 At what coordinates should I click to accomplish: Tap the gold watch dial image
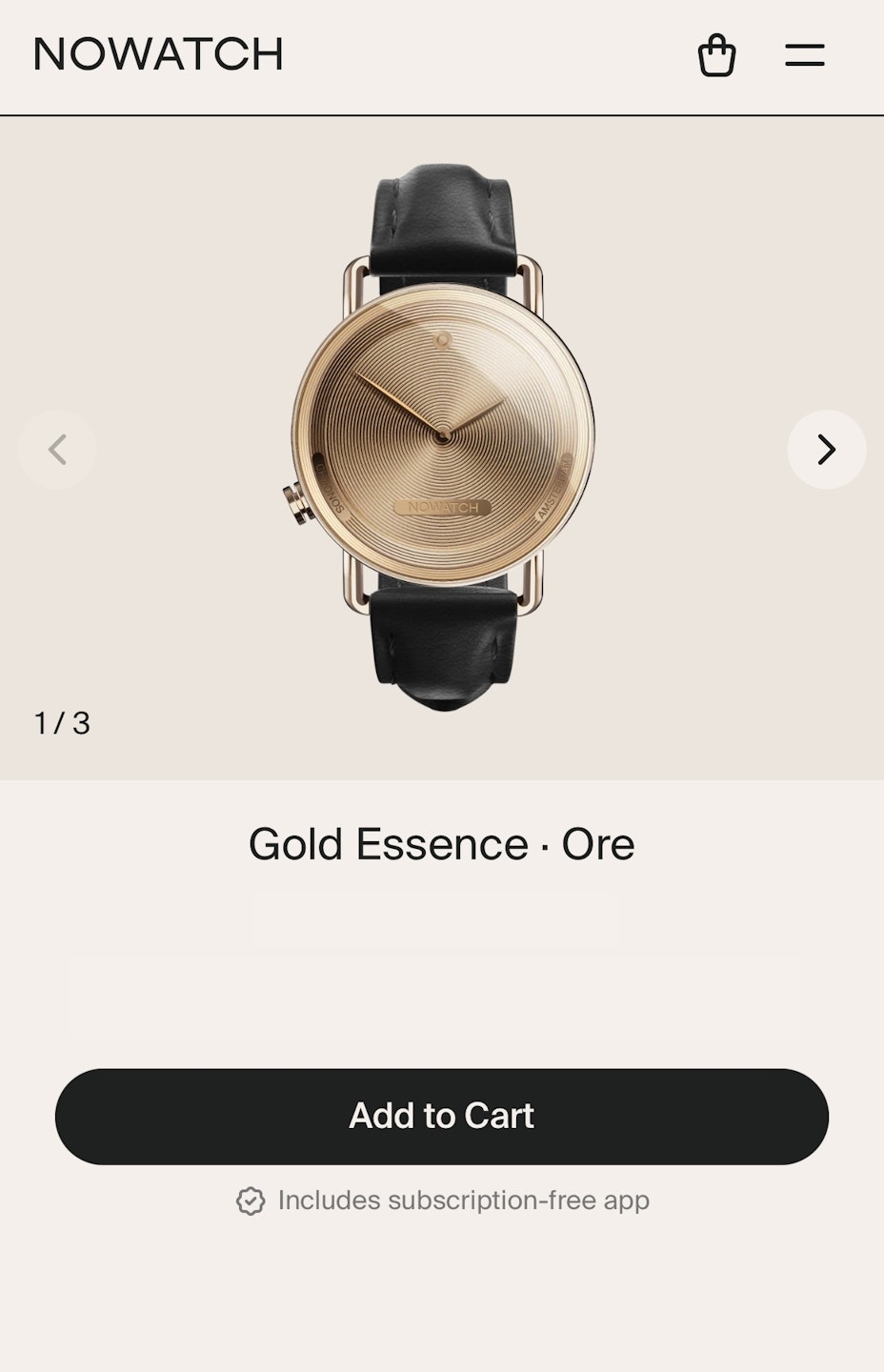coord(443,434)
